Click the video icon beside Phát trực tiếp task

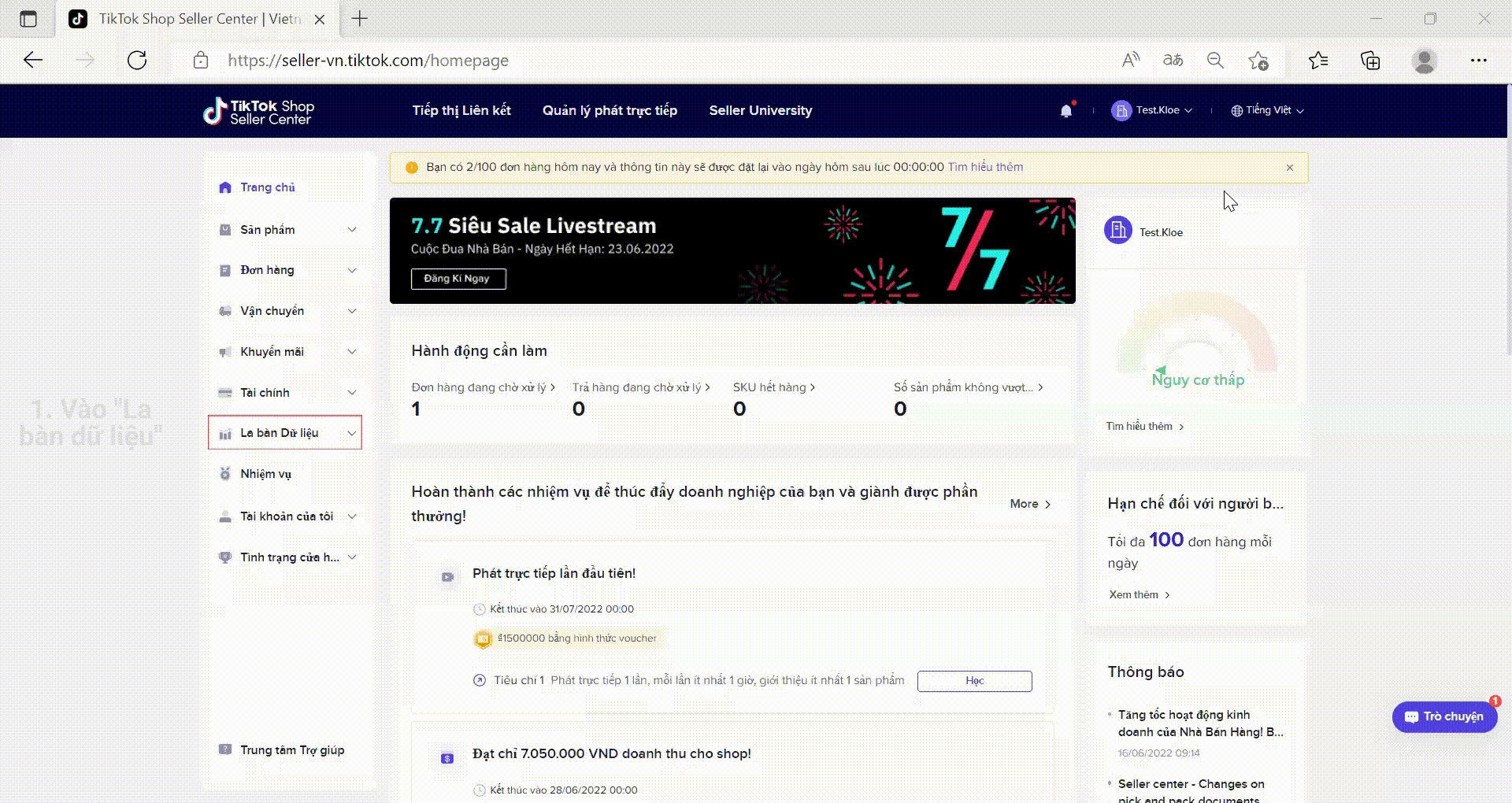coord(447,577)
